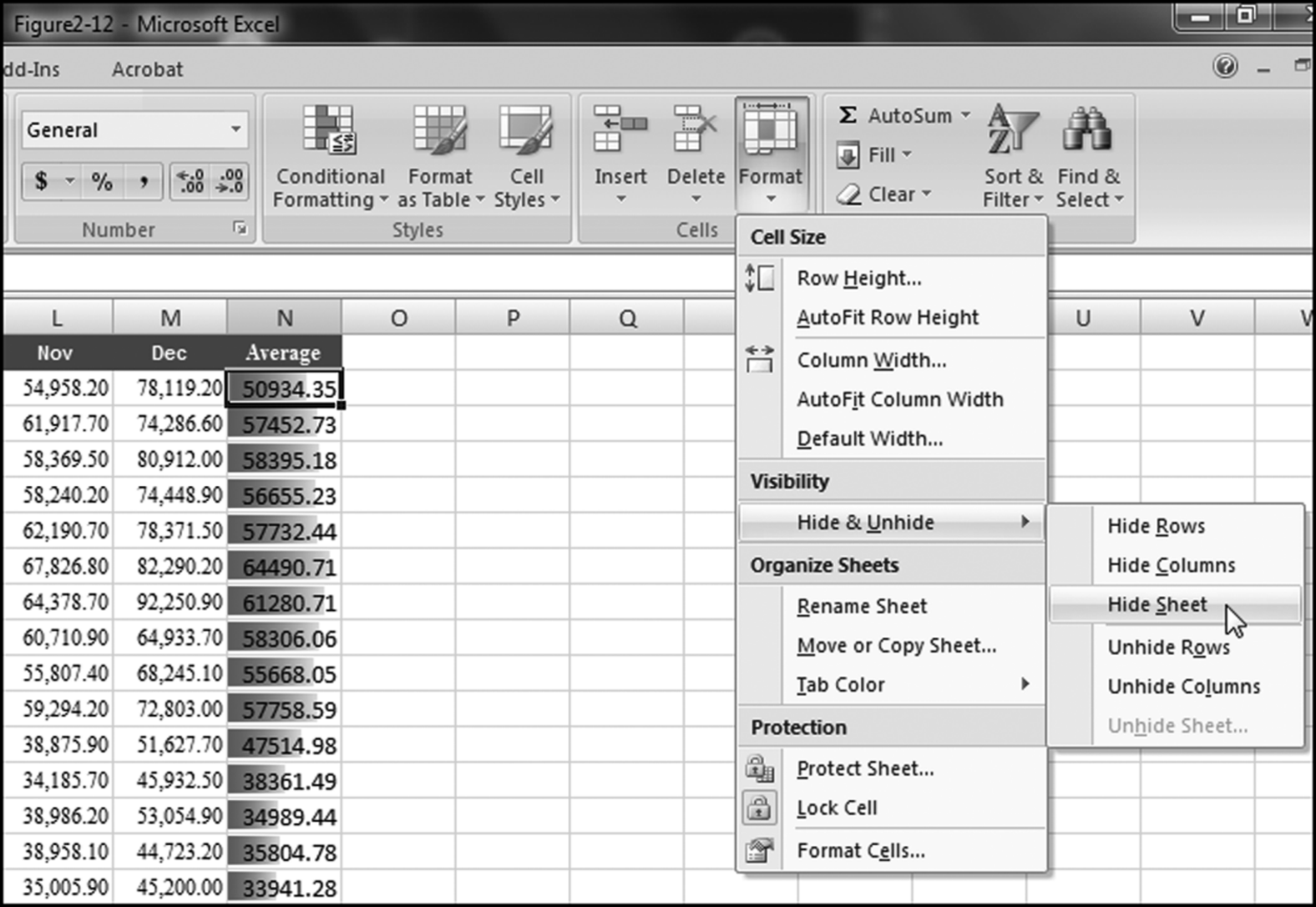
Task: Expand the dollar format dropdown arrow
Action: tap(70, 180)
